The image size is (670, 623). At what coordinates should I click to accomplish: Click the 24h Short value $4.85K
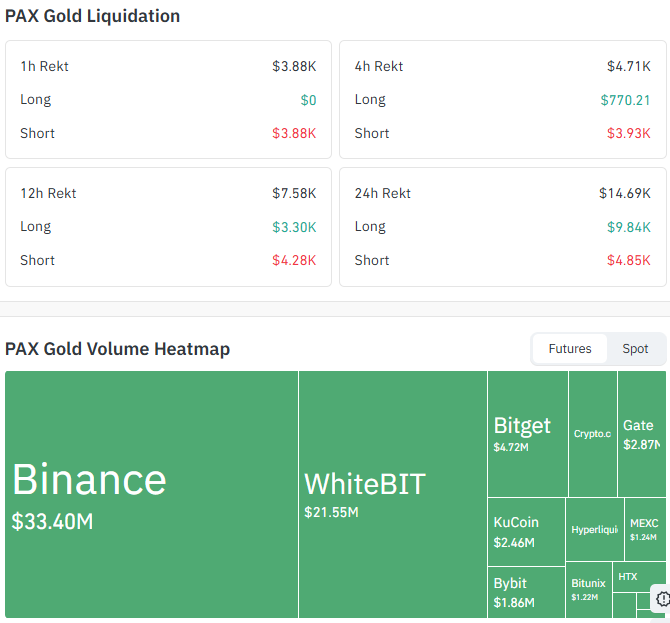tap(629, 260)
